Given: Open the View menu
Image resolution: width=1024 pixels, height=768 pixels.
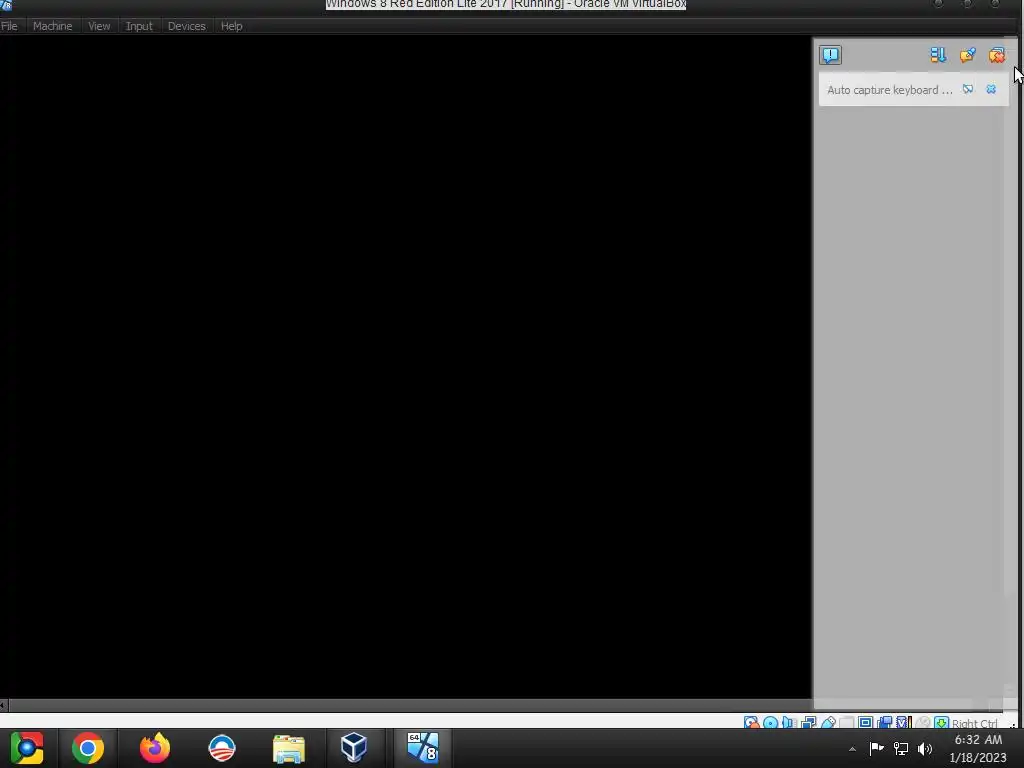Looking at the screenshot, I should click(99, 26).
